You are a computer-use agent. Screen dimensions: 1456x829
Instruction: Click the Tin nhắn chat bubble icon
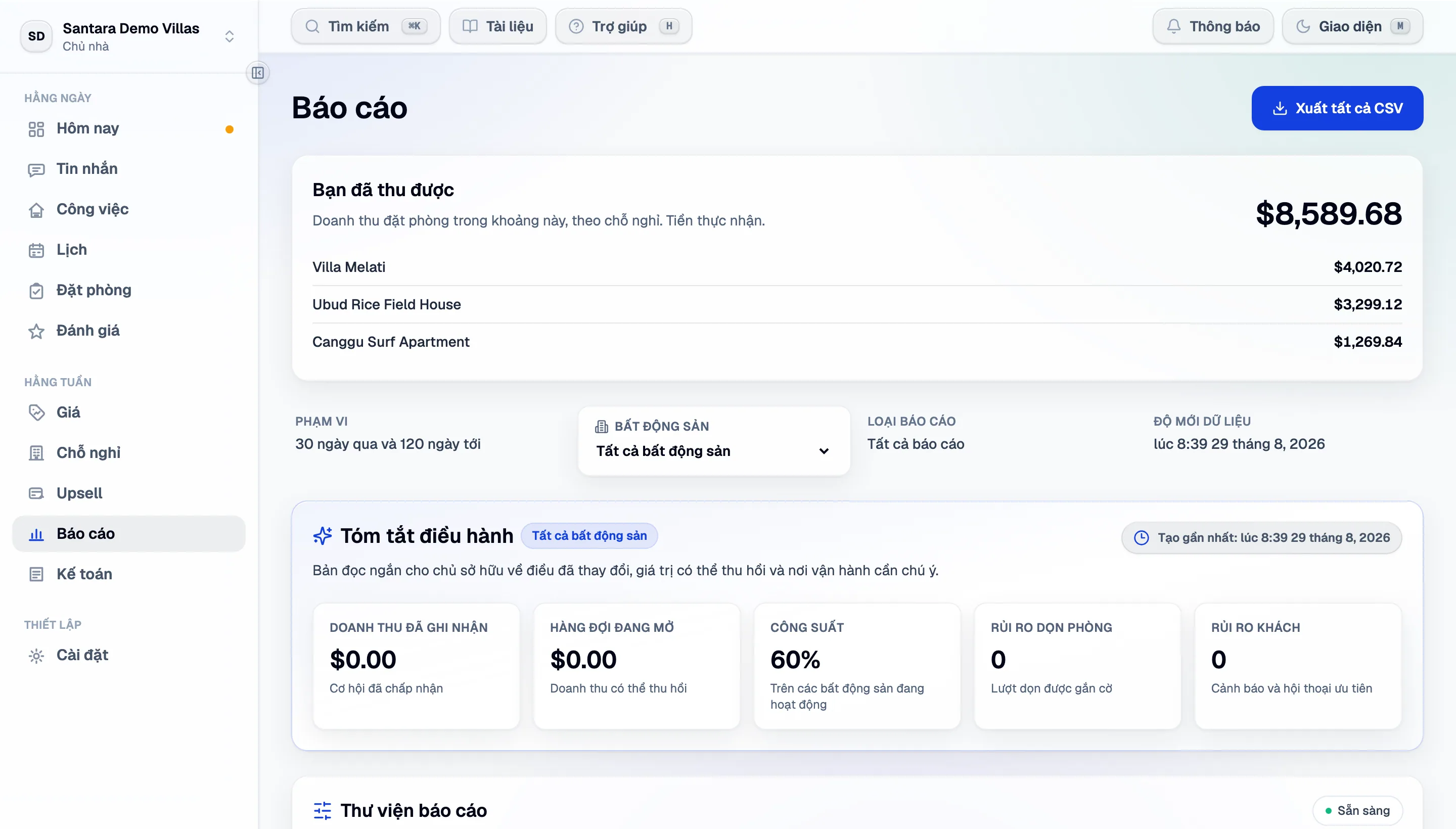[36, 170]
